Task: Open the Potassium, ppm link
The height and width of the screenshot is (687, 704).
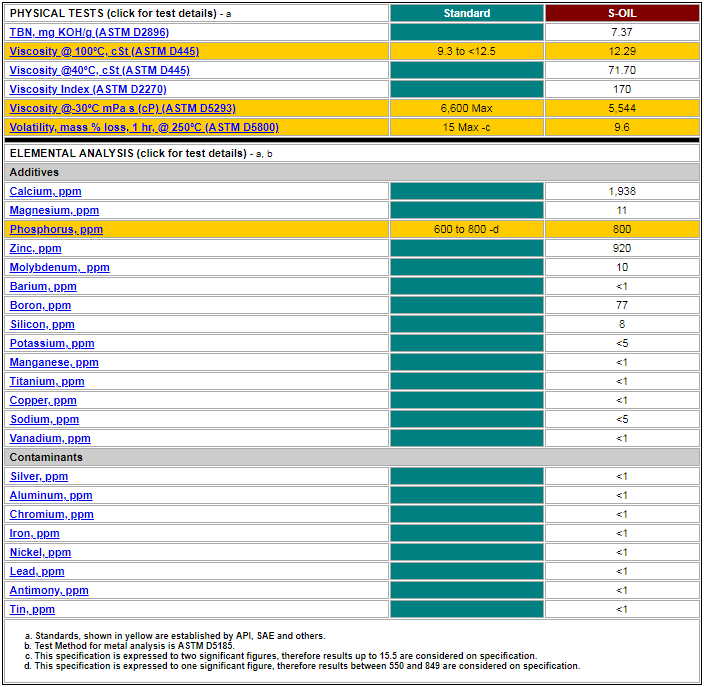Action: (x=52, y=343)
